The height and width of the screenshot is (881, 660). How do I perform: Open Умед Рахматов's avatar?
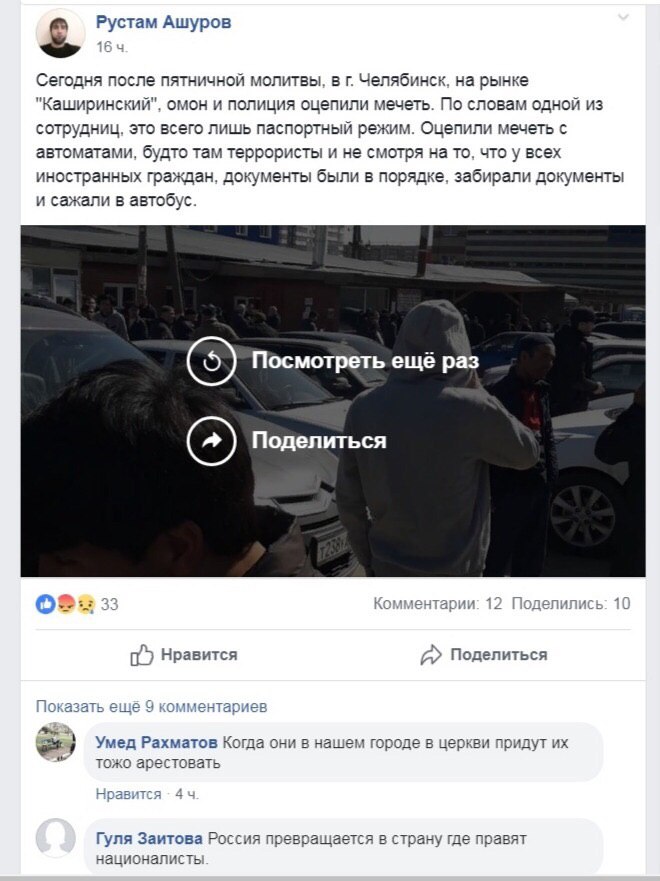(56, 742)
